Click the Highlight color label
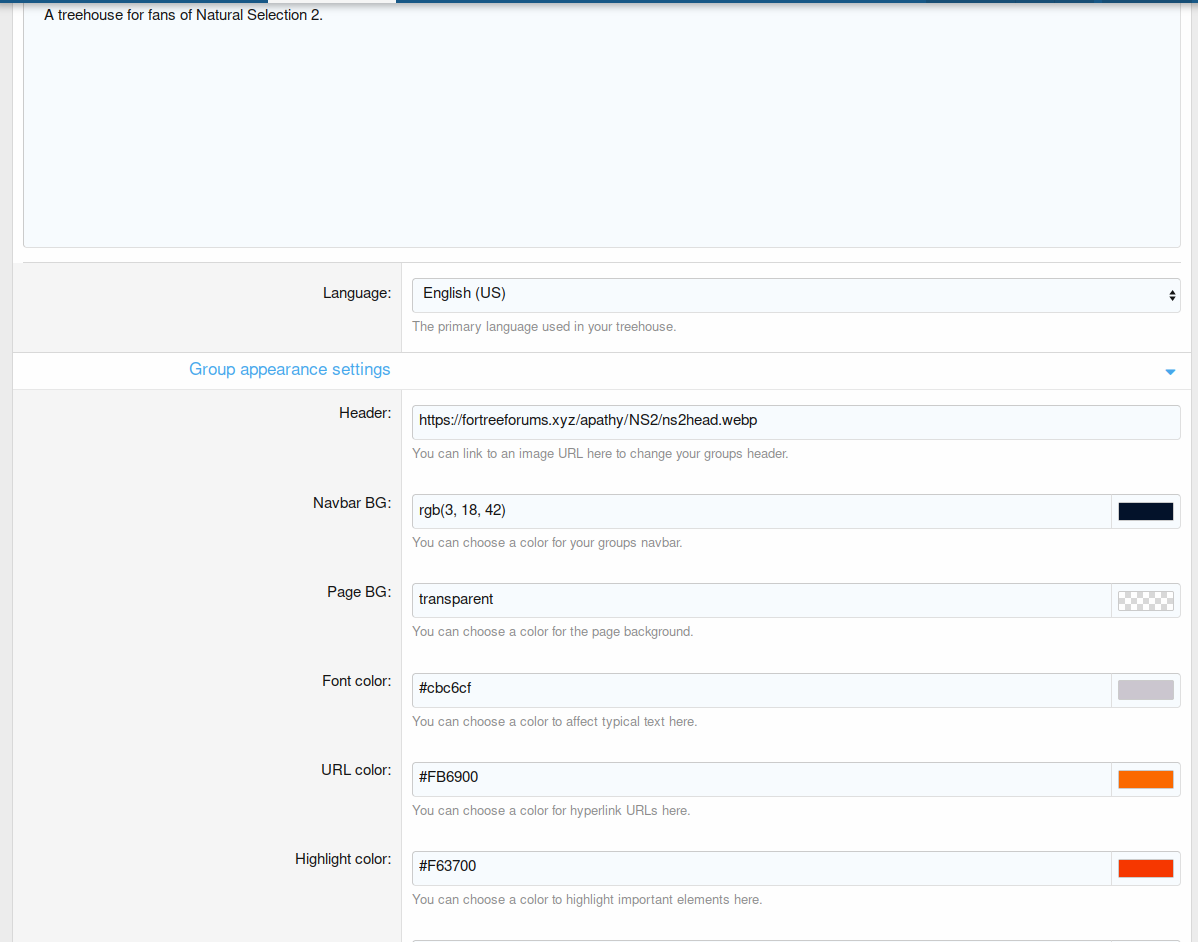 pyautogui.click(x=342, y=859)
